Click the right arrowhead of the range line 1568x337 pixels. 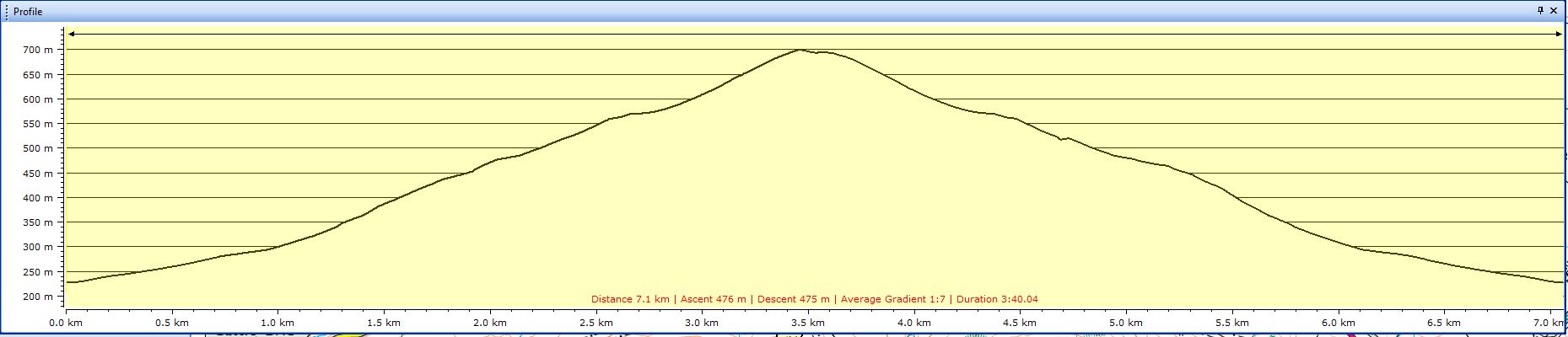[1559, 35]
